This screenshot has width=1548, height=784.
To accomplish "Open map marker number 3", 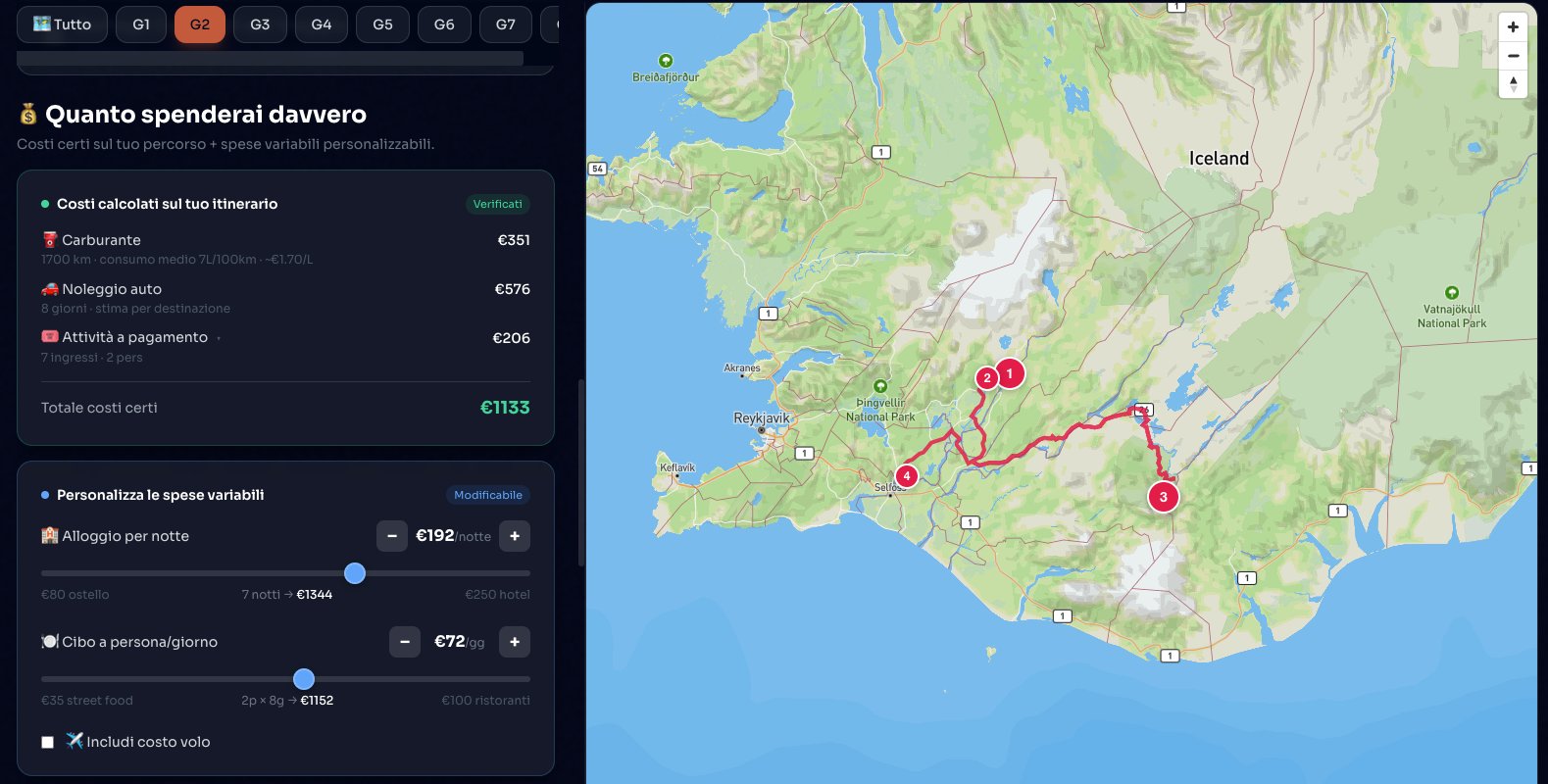I will (1163, 497).
